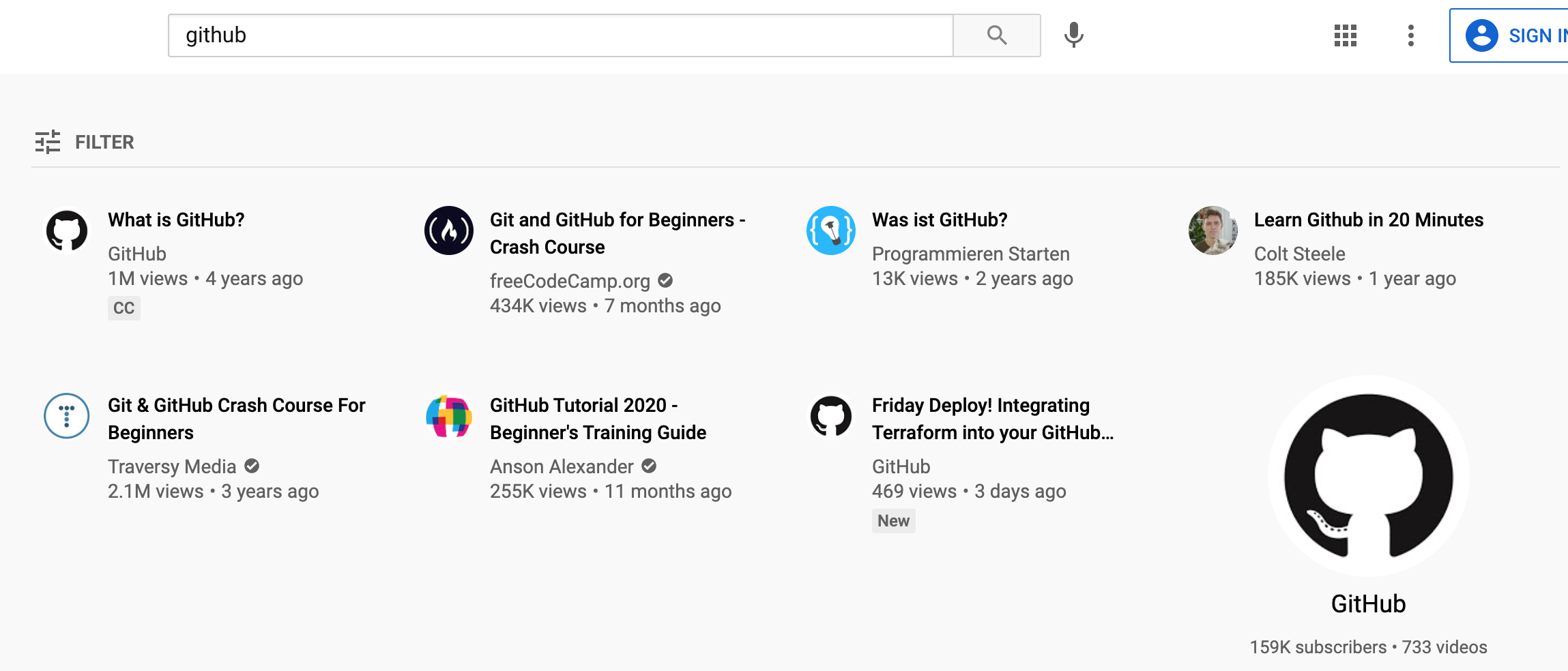Click 469 views • 3 days ago text
The height and width of the screenshot is (671, 1568).
(x=969, y=492)
